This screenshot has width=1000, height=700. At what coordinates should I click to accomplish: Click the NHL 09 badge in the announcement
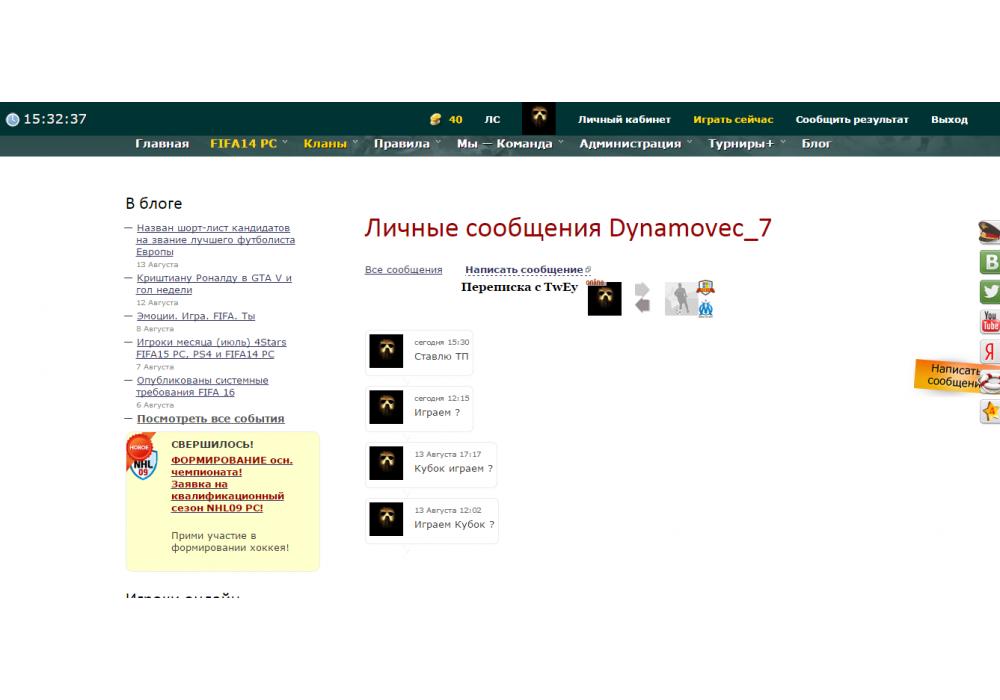coord(142,459)
